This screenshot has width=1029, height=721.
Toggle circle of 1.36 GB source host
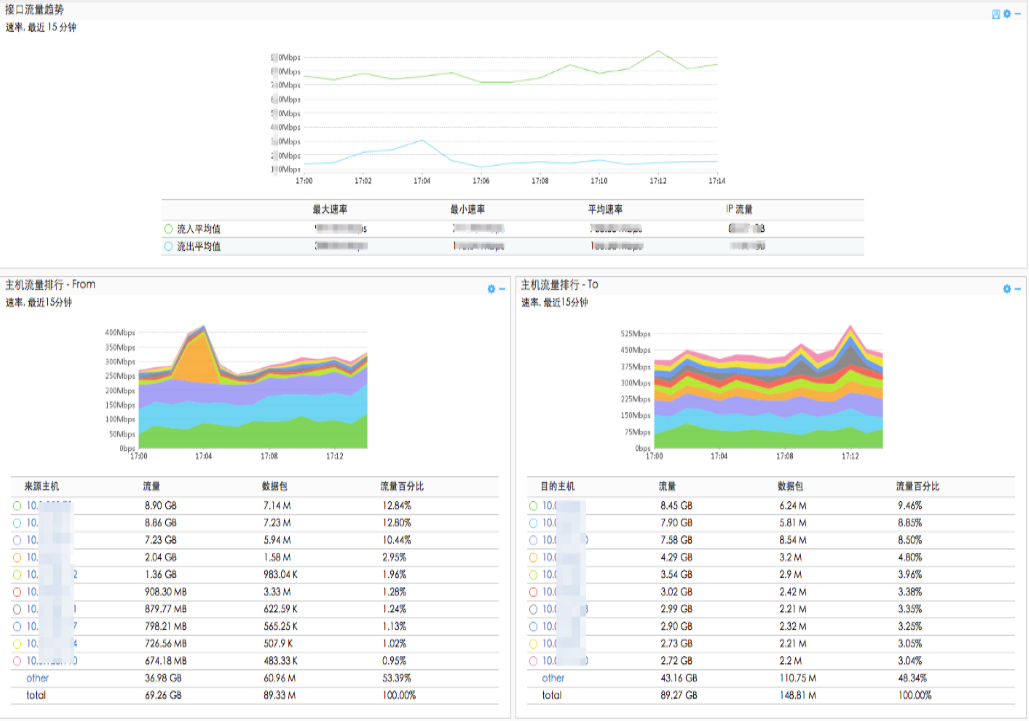17,575
